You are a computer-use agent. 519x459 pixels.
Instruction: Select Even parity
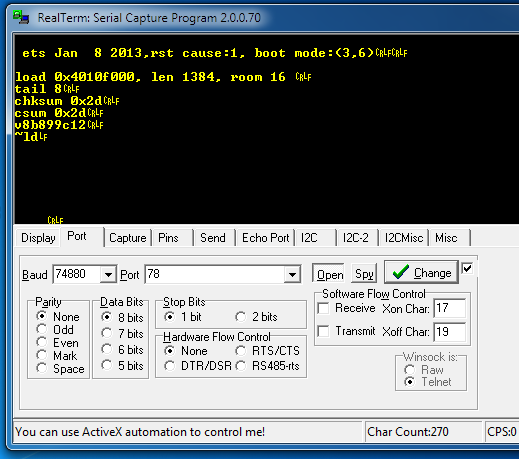pyautogui.click(x=58, y=342)
